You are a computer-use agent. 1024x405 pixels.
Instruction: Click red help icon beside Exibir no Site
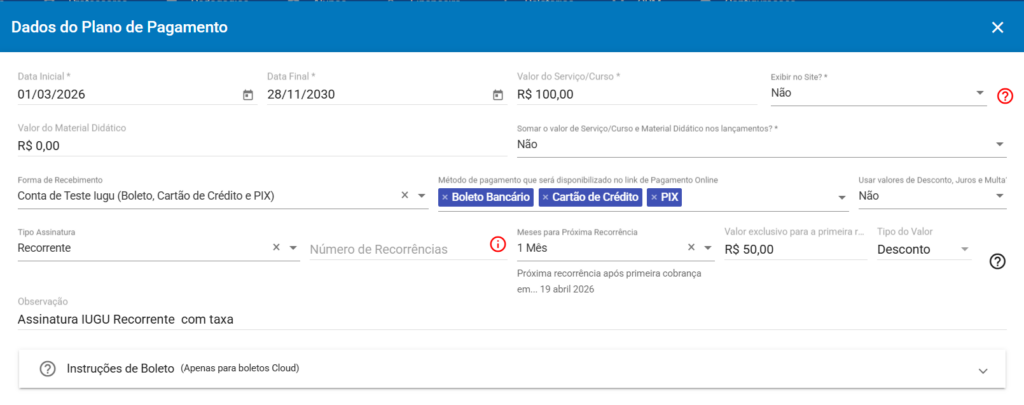click(x=1006, y=96)
